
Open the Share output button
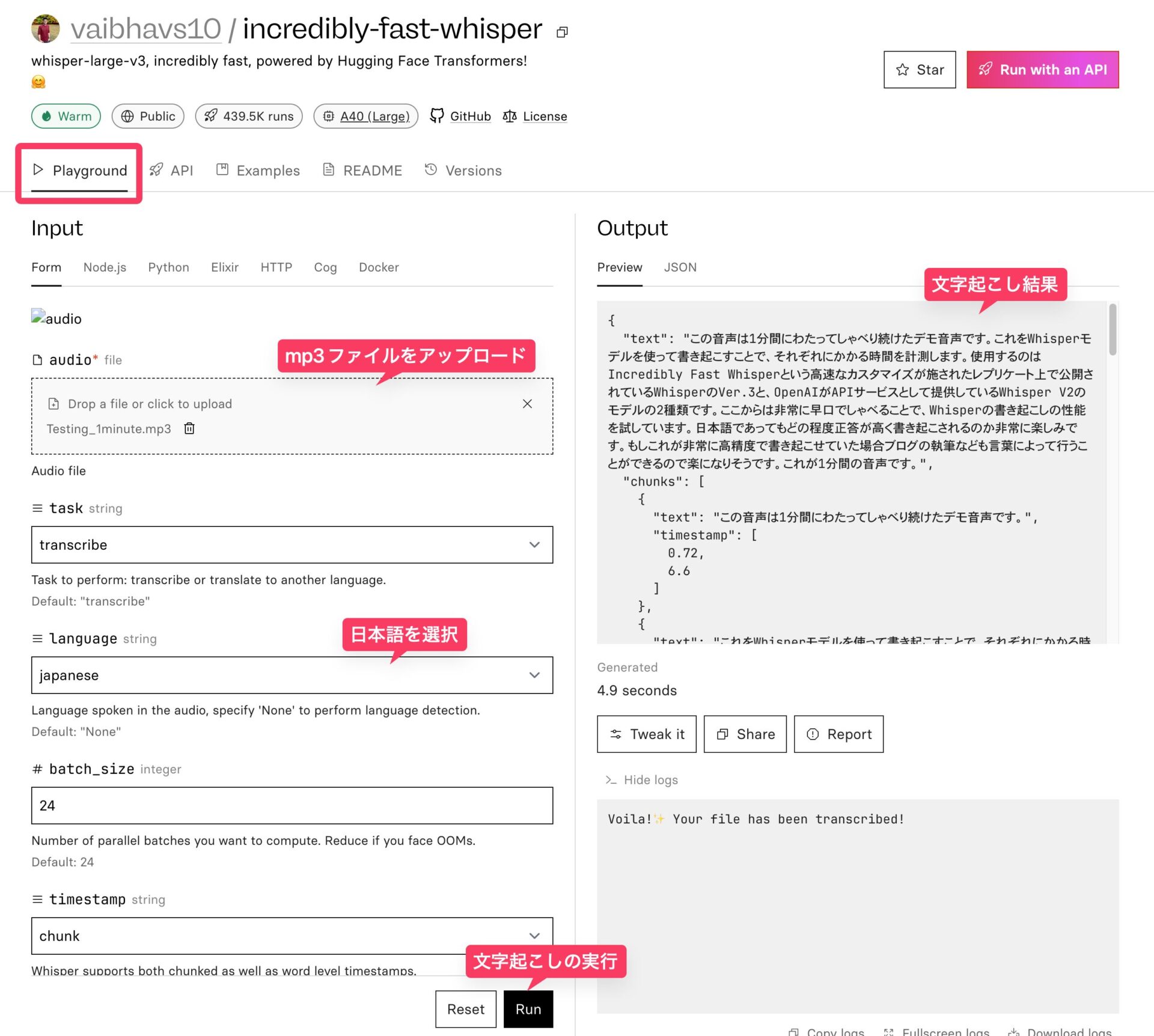point(745,734)
